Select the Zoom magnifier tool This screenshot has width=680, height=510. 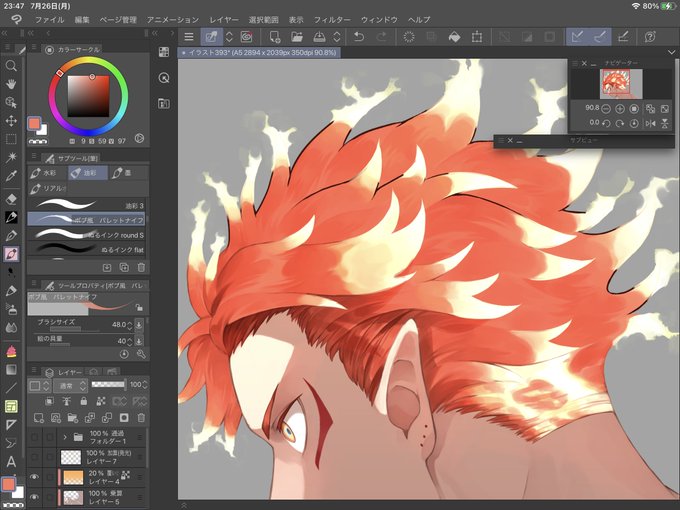tap(11, 65)
